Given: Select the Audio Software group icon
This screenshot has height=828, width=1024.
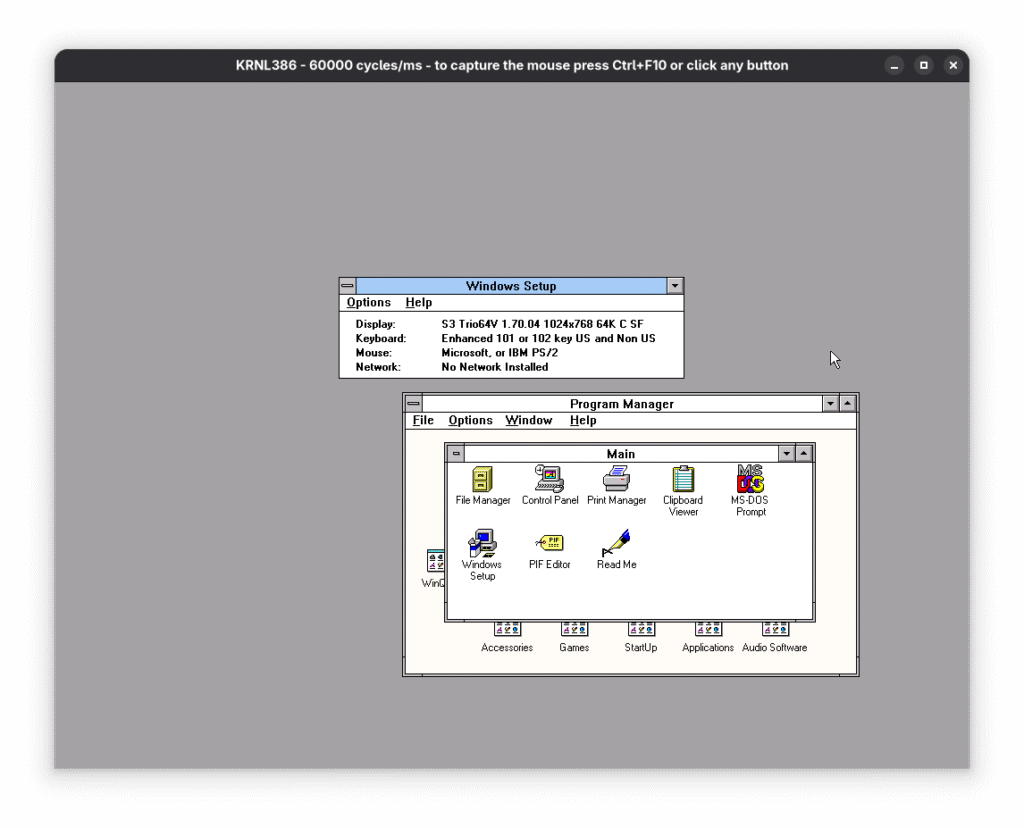Looking at the screenshot, I should [775, 636].
